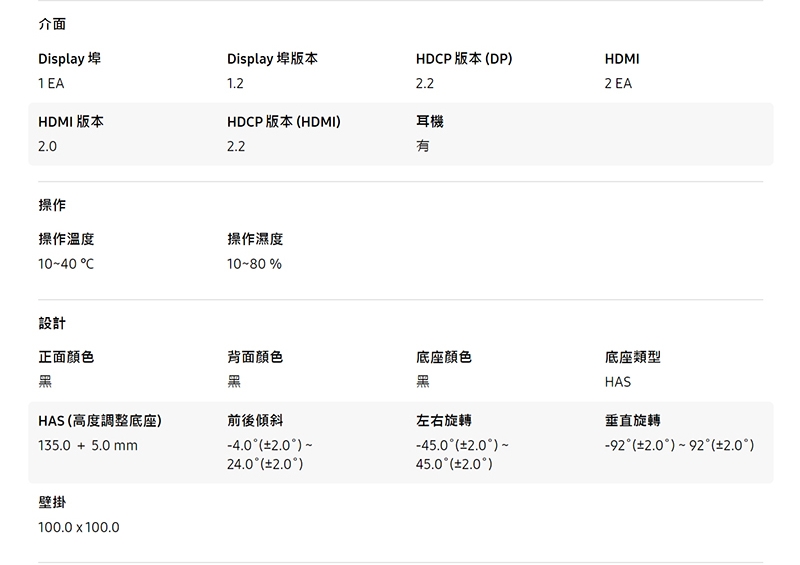
Task: Click the HDCP 版本 (HDMI) label
Action: tap(284, 121)
